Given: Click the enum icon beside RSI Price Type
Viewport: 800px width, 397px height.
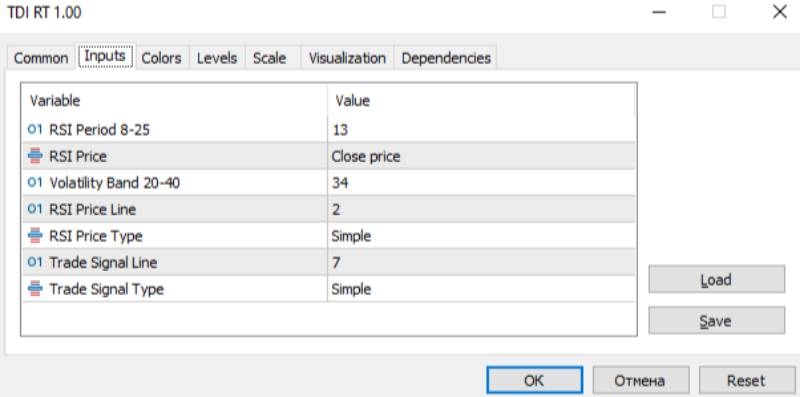Looking at the screenshot, I should click(35, 236).
